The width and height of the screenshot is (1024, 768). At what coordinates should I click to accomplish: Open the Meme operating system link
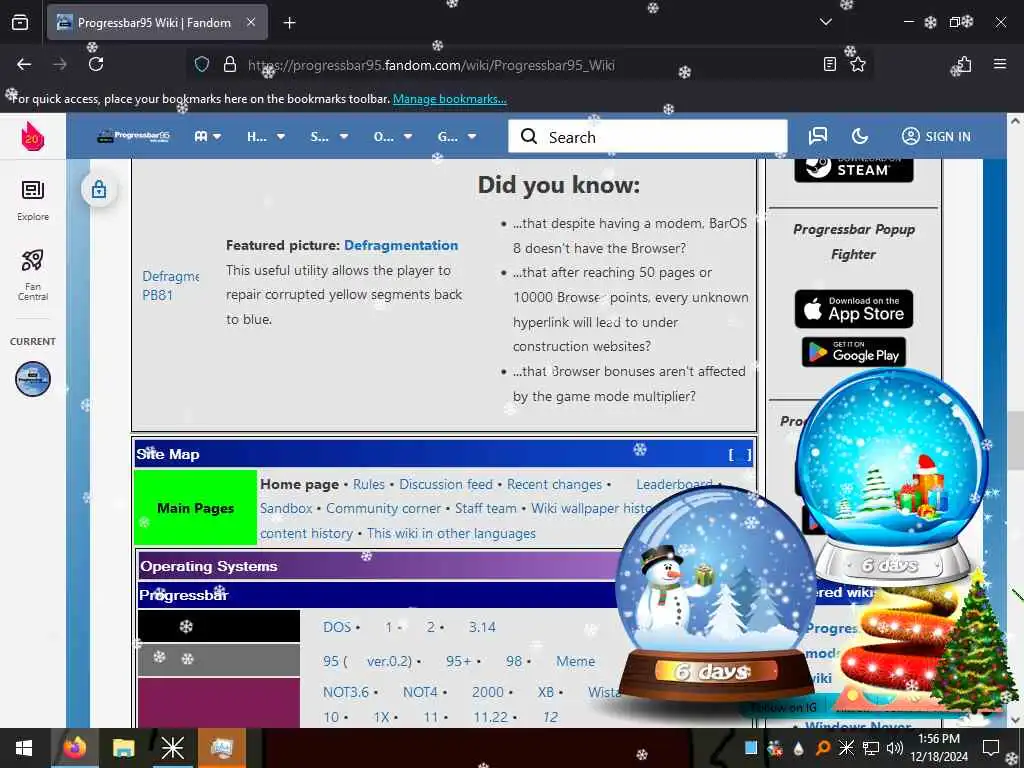point(575,662)
